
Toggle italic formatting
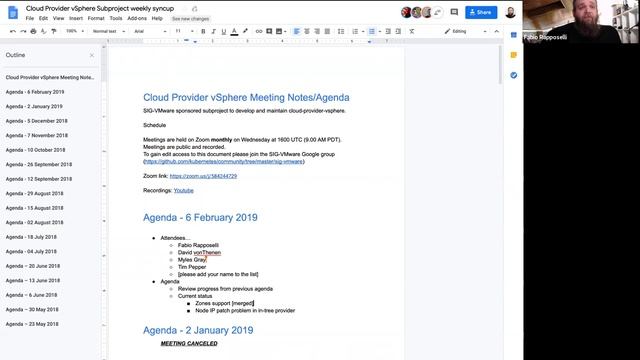[x=213, y=31]
